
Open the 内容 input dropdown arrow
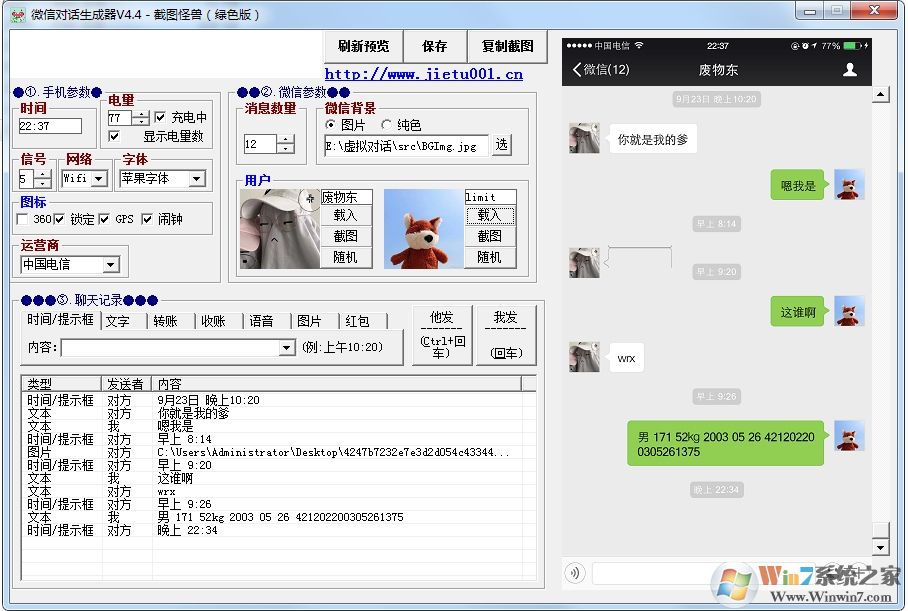(286, 347)
